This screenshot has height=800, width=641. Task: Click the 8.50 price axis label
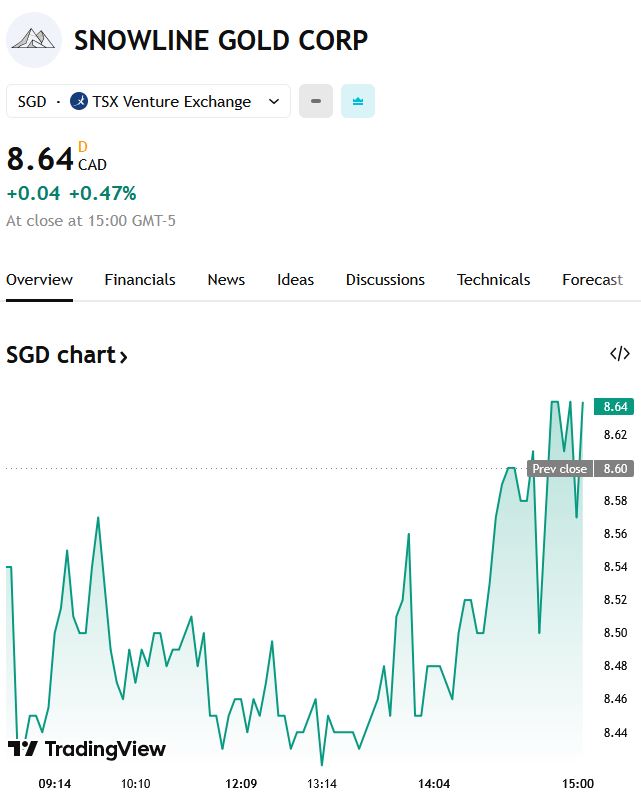615,633
